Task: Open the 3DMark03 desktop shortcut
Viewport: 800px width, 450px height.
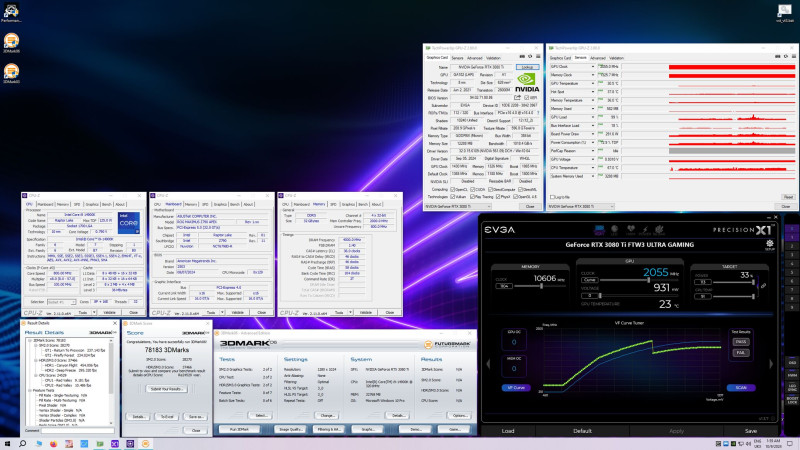Action: click(x=11, y=73)
